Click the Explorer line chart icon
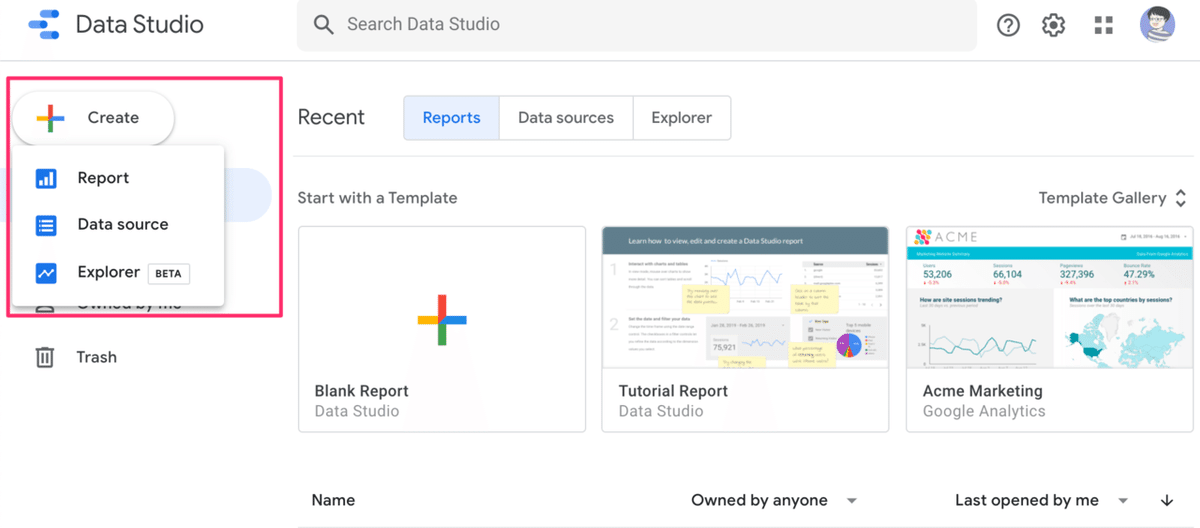The height and width of the screenshot is (528, 1200). [x=46, y=272]
